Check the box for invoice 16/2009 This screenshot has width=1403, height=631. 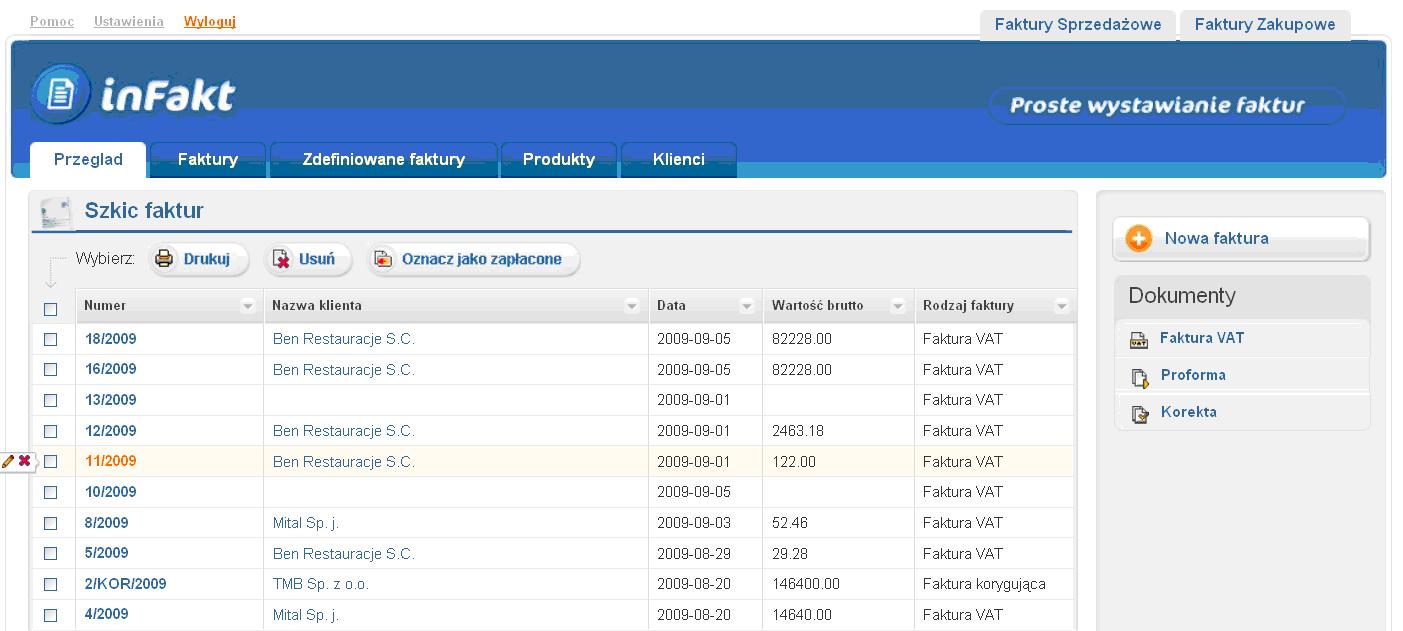(51, 370)
